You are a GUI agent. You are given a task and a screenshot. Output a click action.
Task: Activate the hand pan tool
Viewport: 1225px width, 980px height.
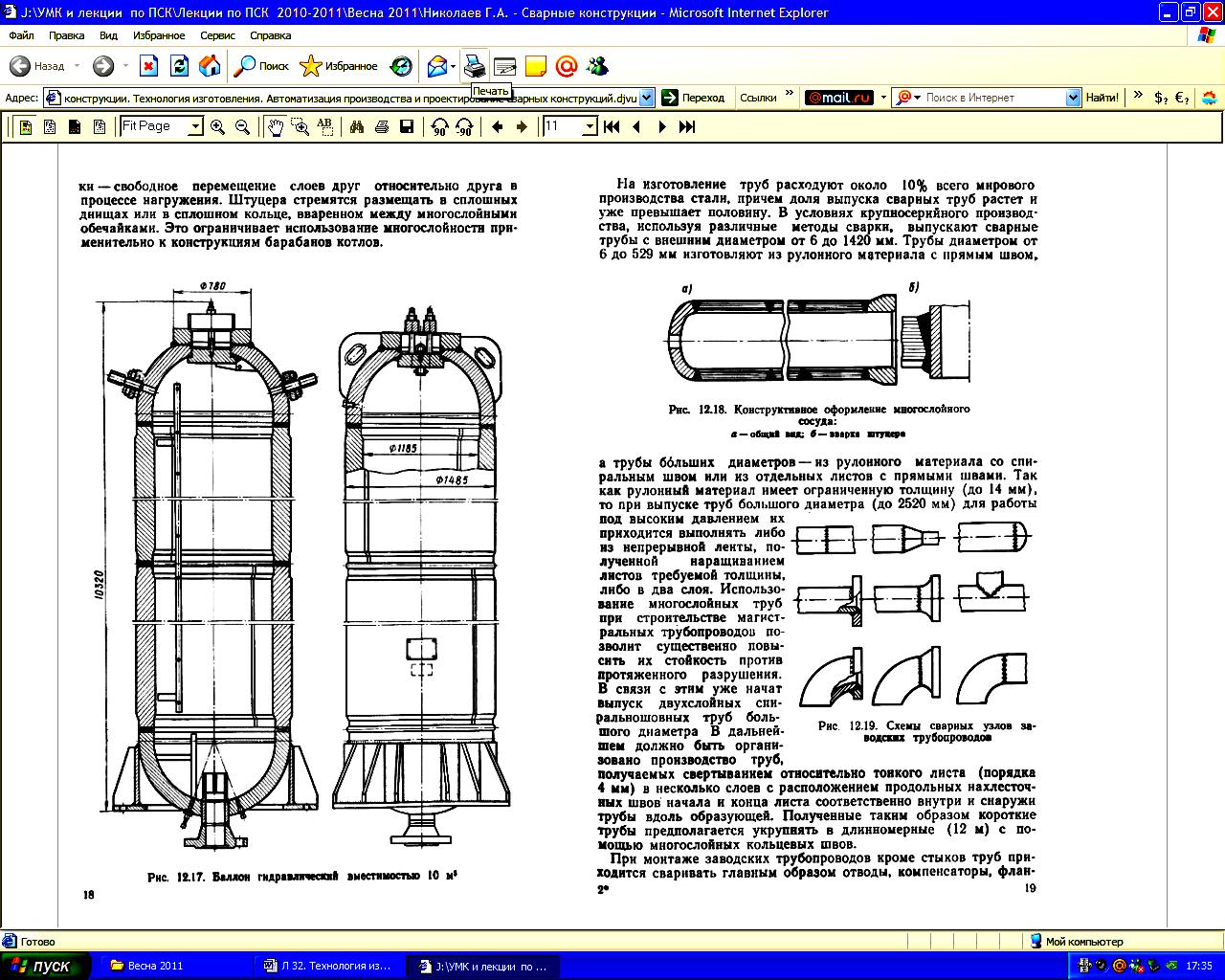tap(276, 126)
